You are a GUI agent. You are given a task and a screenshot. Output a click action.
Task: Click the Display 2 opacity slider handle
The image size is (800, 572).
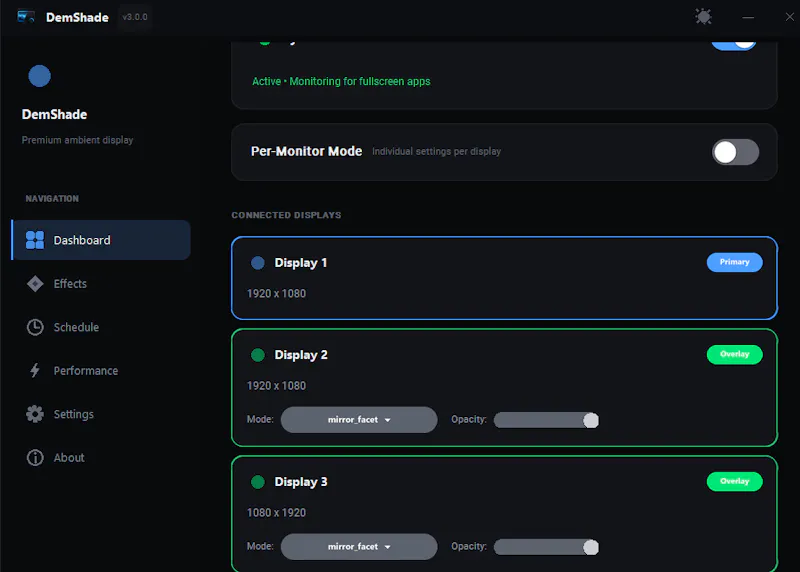(591, 420)
